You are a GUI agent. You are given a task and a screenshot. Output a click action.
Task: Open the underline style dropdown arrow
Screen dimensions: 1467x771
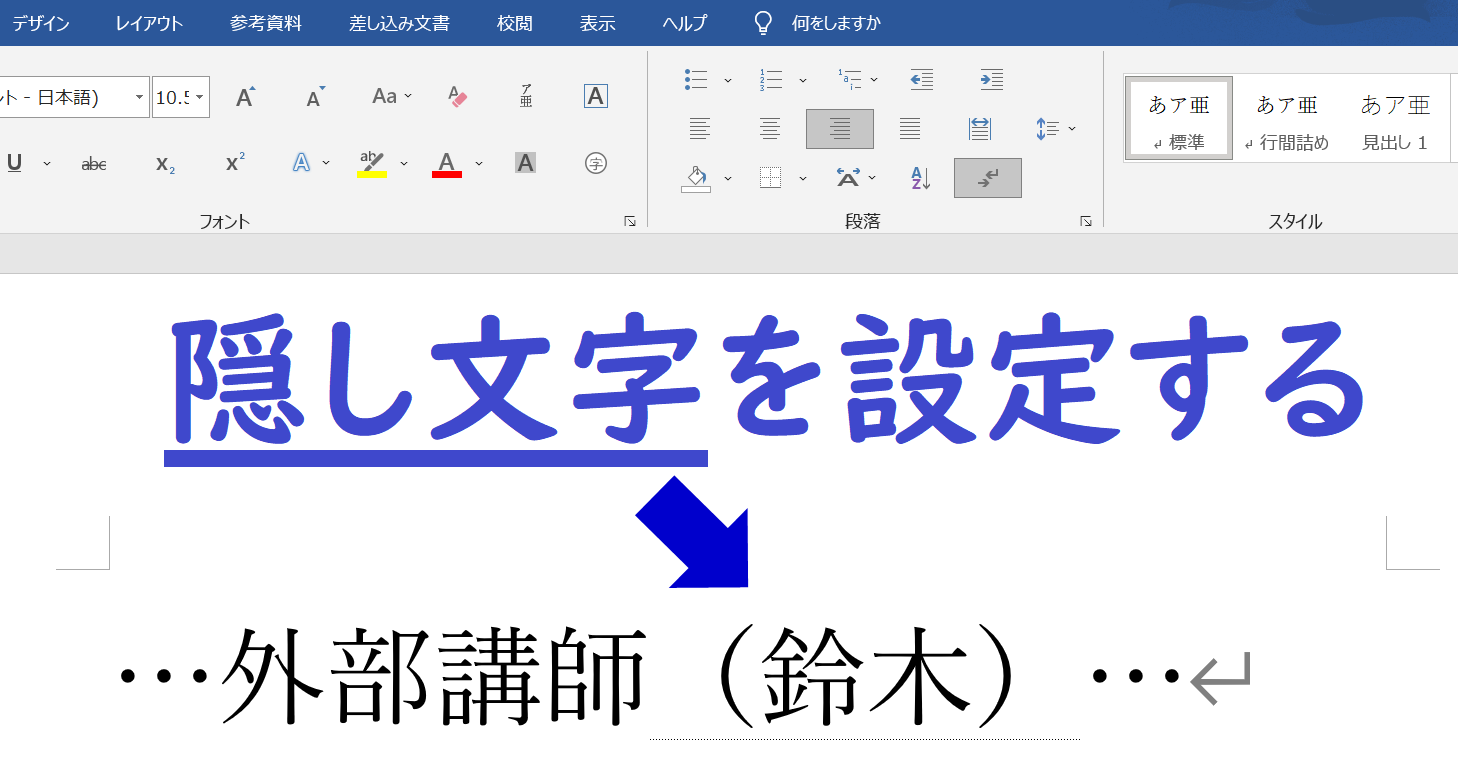point(46,163)
